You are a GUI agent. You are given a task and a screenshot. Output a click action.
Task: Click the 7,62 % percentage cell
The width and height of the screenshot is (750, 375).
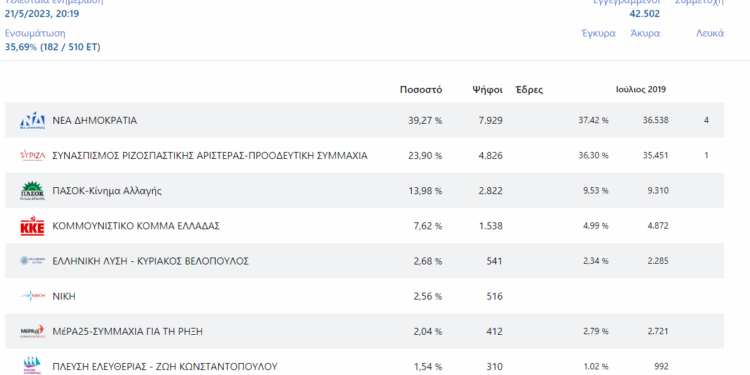(428, 226)
